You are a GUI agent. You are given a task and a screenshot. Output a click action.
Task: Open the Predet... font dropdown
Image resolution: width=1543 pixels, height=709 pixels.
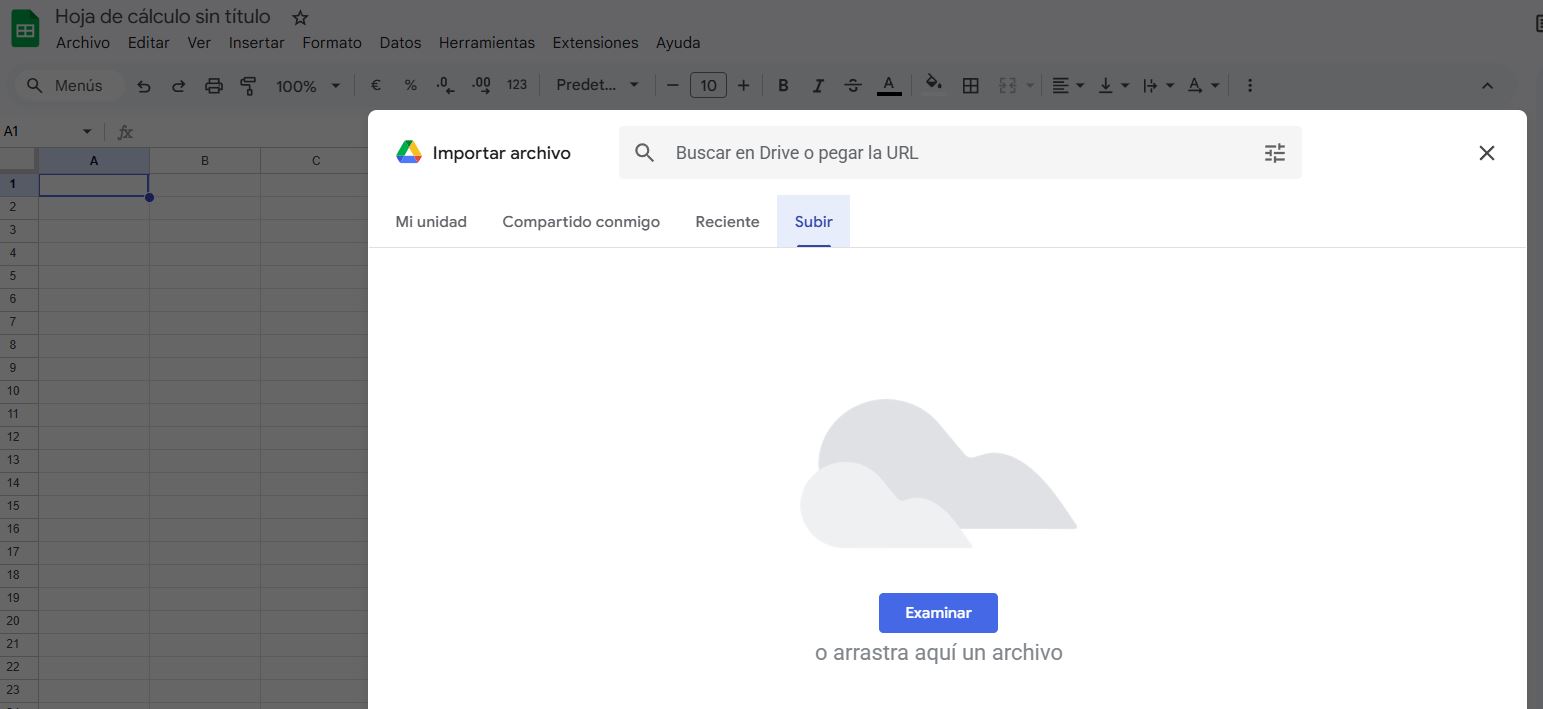(597, 86)
